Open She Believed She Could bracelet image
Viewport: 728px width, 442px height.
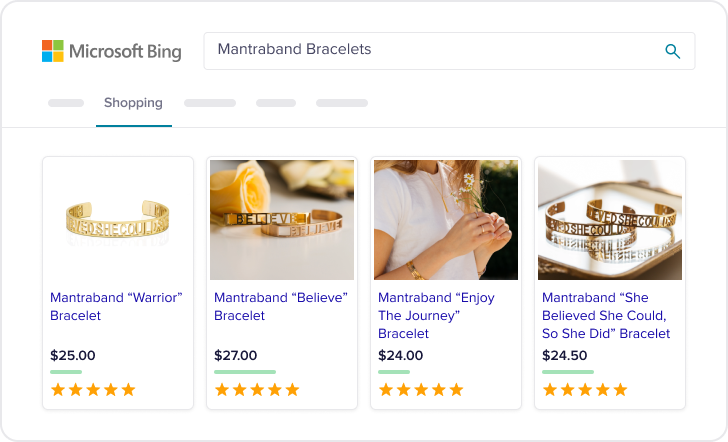(x=610, y=220)
